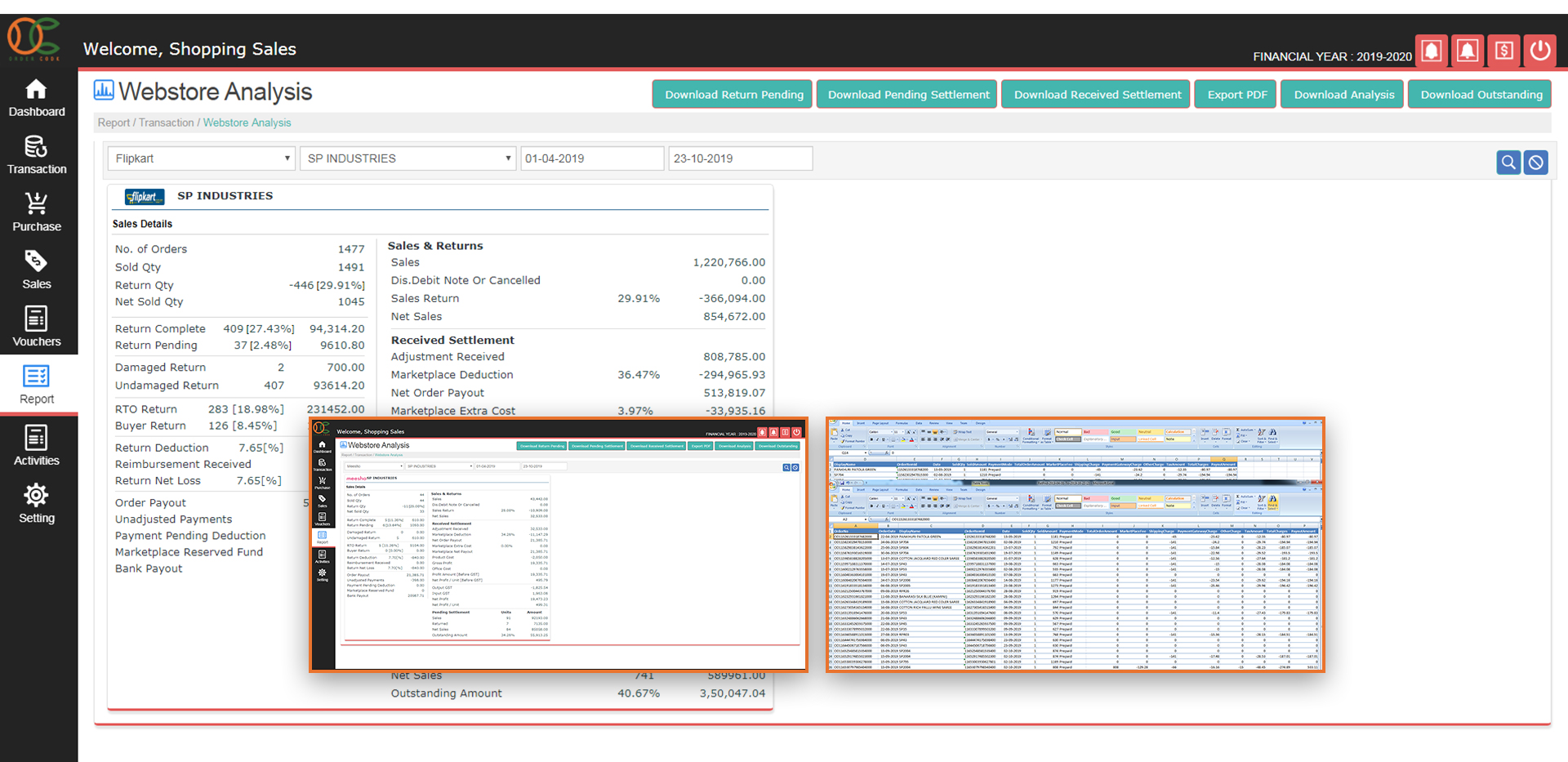Click the reset filter circle icon

[1536, 163]
